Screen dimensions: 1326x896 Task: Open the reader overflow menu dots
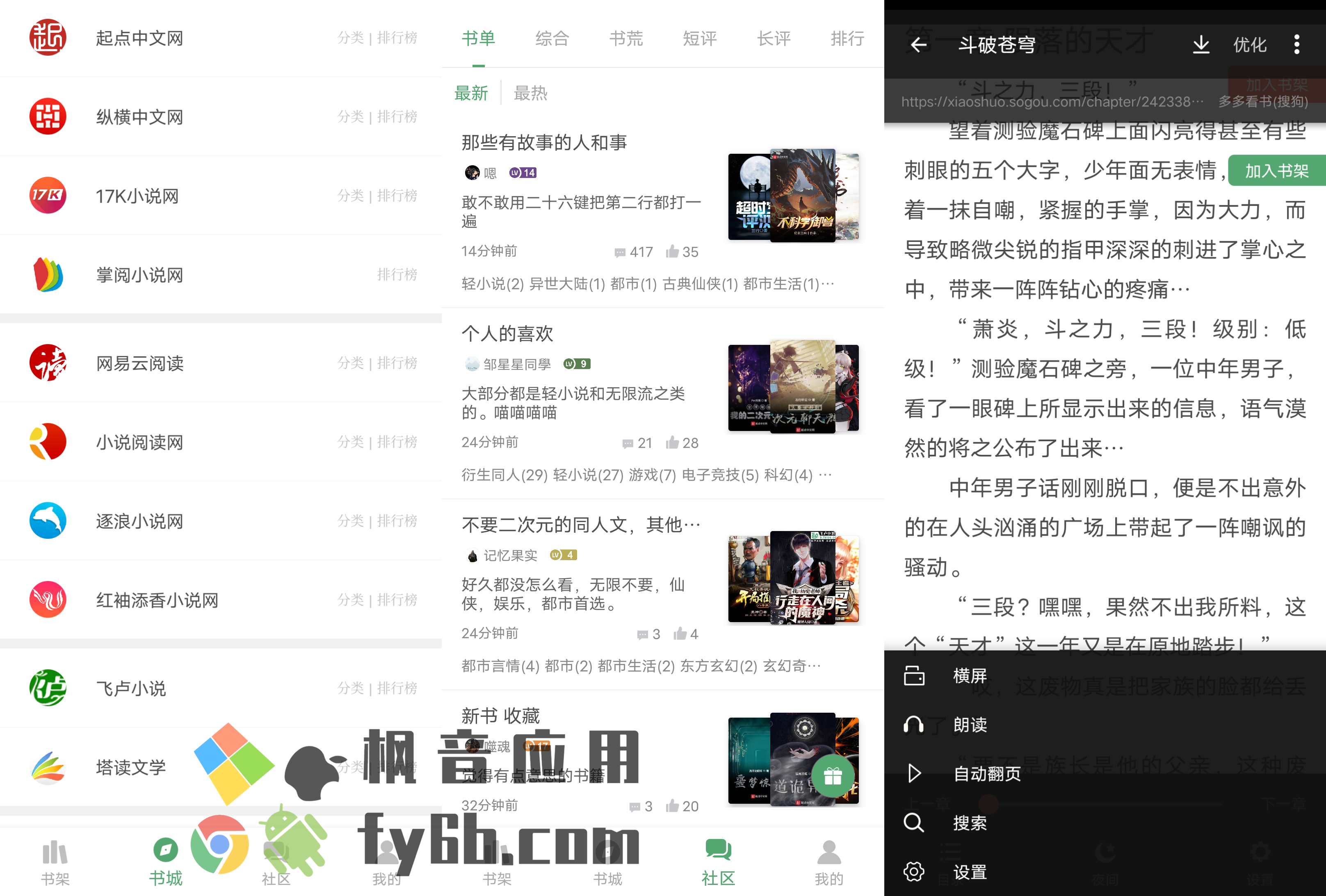(1297, 44)
